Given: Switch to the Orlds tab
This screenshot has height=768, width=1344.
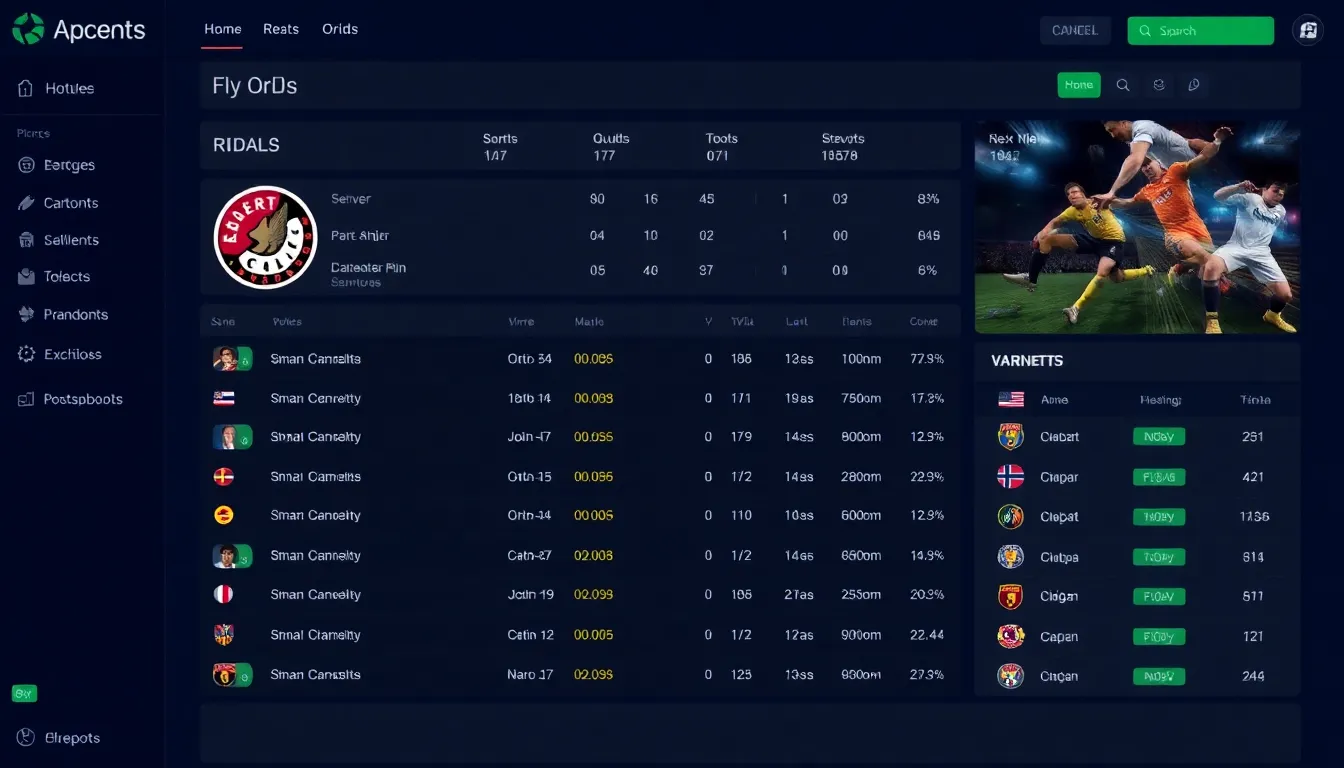Looking at the screenshot, I should click(340, 29).
